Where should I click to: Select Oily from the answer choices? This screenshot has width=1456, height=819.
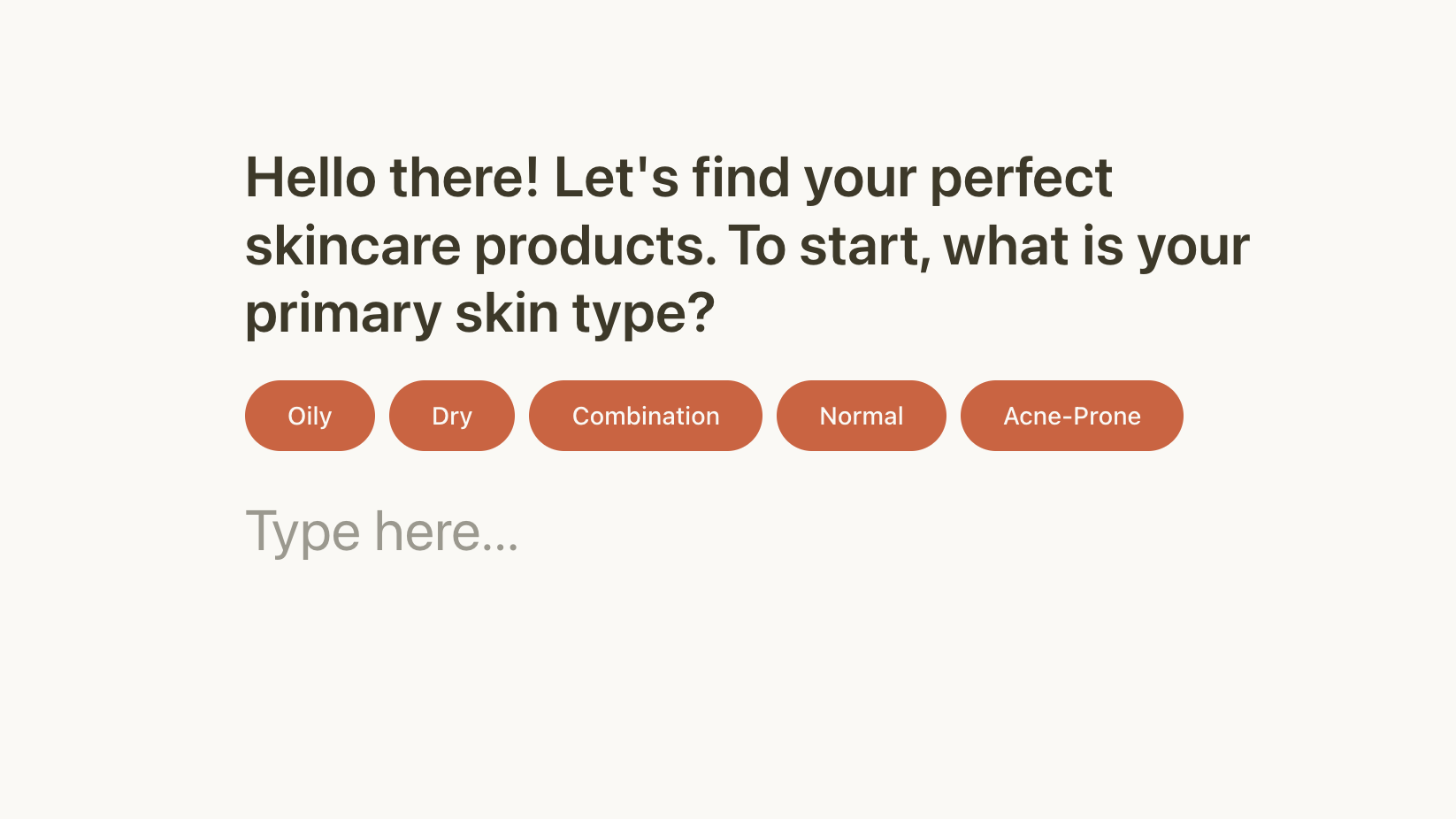310,415
